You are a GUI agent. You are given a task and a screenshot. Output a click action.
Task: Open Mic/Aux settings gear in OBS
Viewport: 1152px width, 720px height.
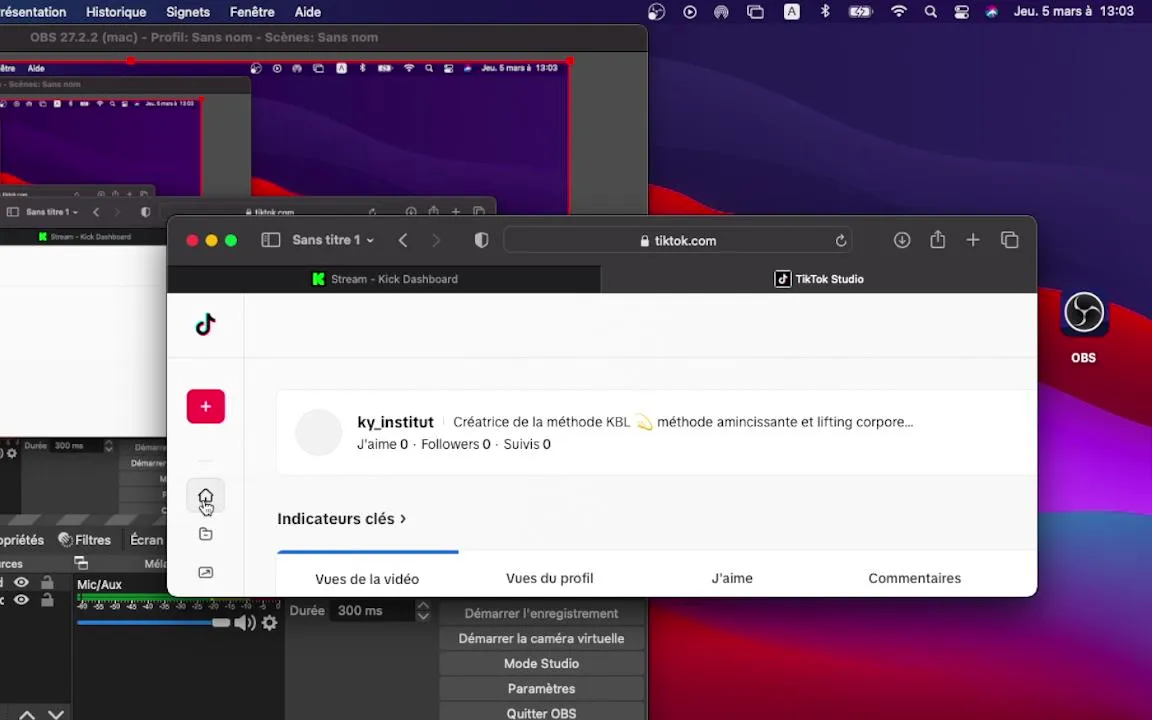[270, 623]
